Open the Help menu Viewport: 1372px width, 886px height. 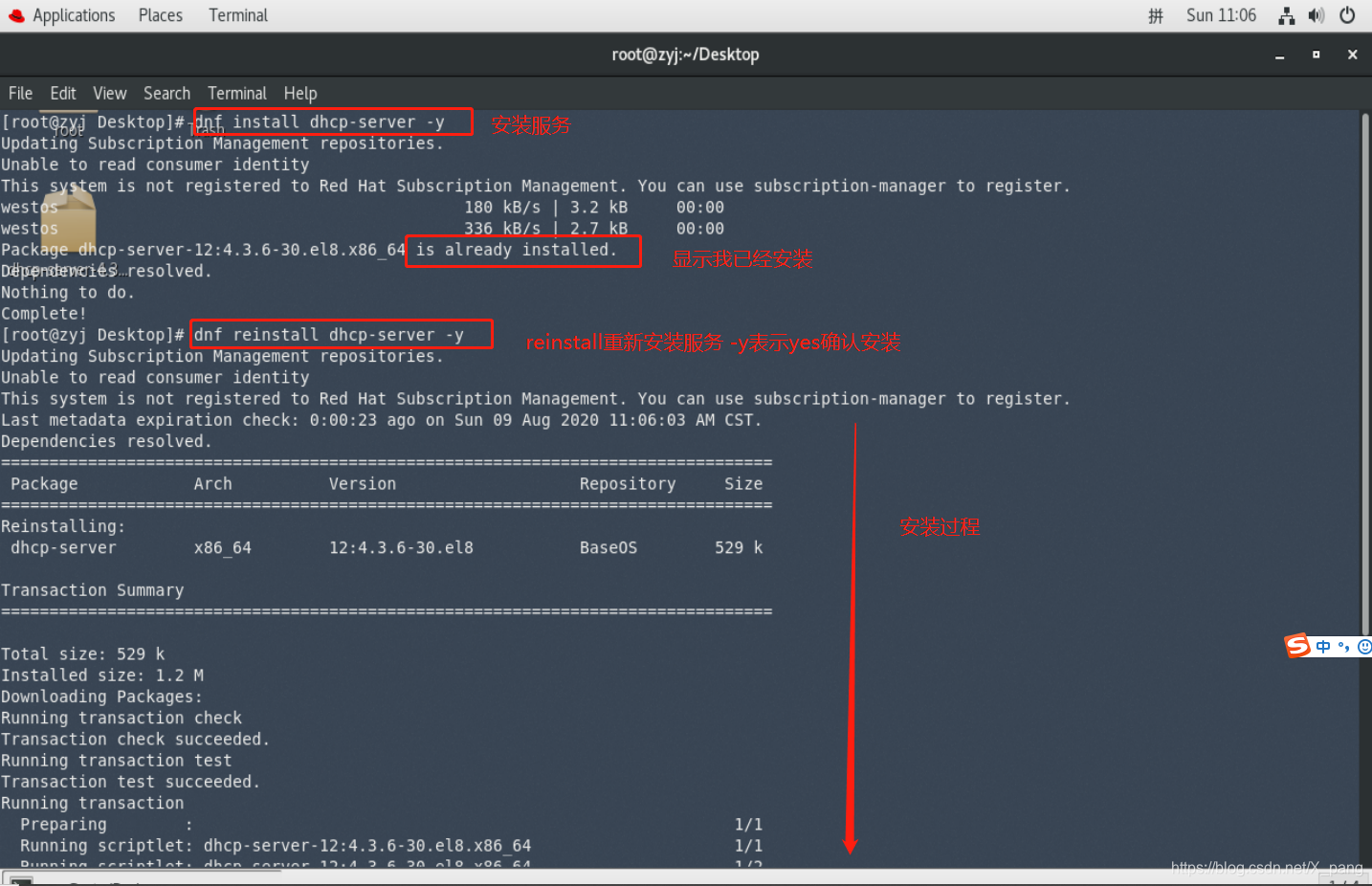click(300, 93)
